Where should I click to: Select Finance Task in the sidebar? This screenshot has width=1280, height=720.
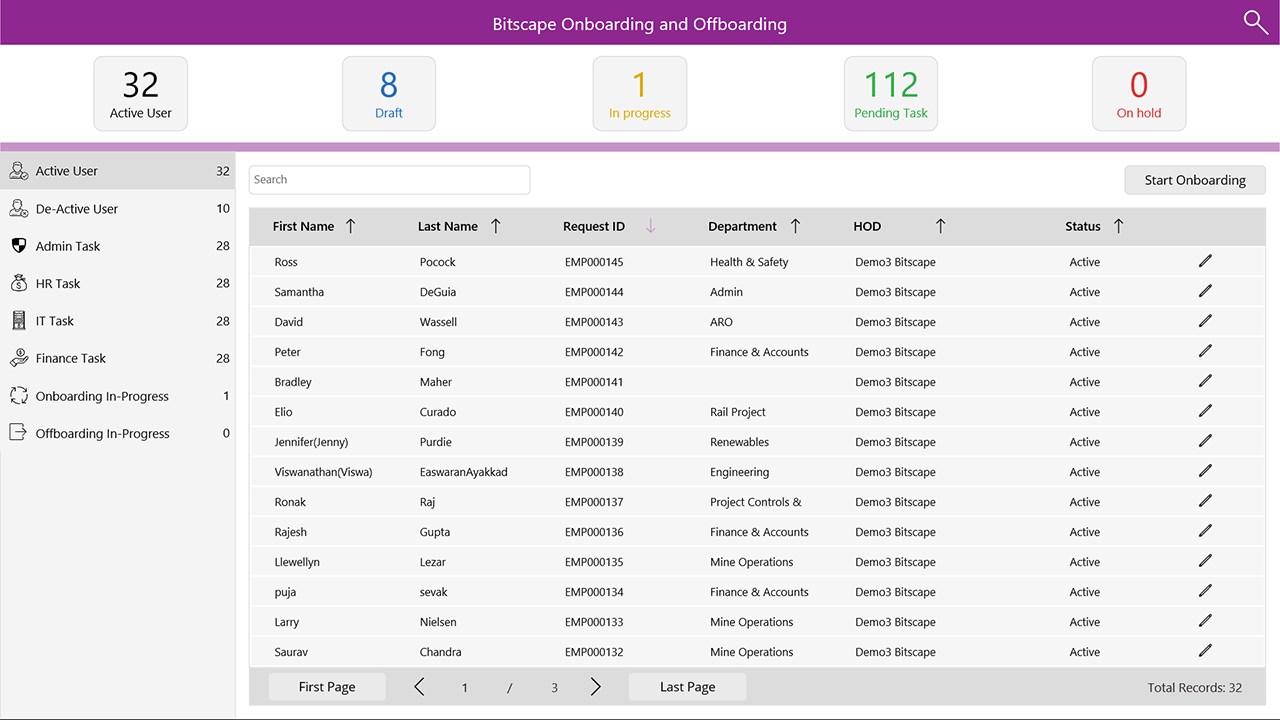point(118,358)
